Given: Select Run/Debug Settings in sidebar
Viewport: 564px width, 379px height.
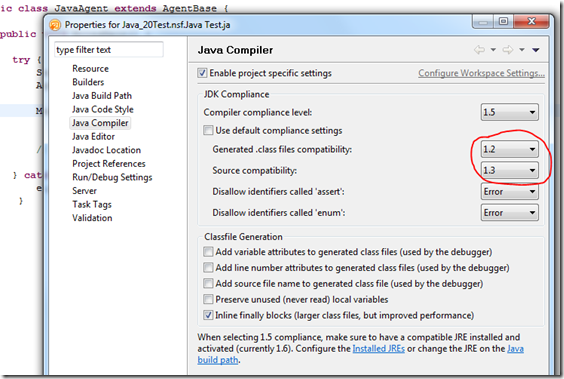Looking at the screenshot, I should point(112,177).
